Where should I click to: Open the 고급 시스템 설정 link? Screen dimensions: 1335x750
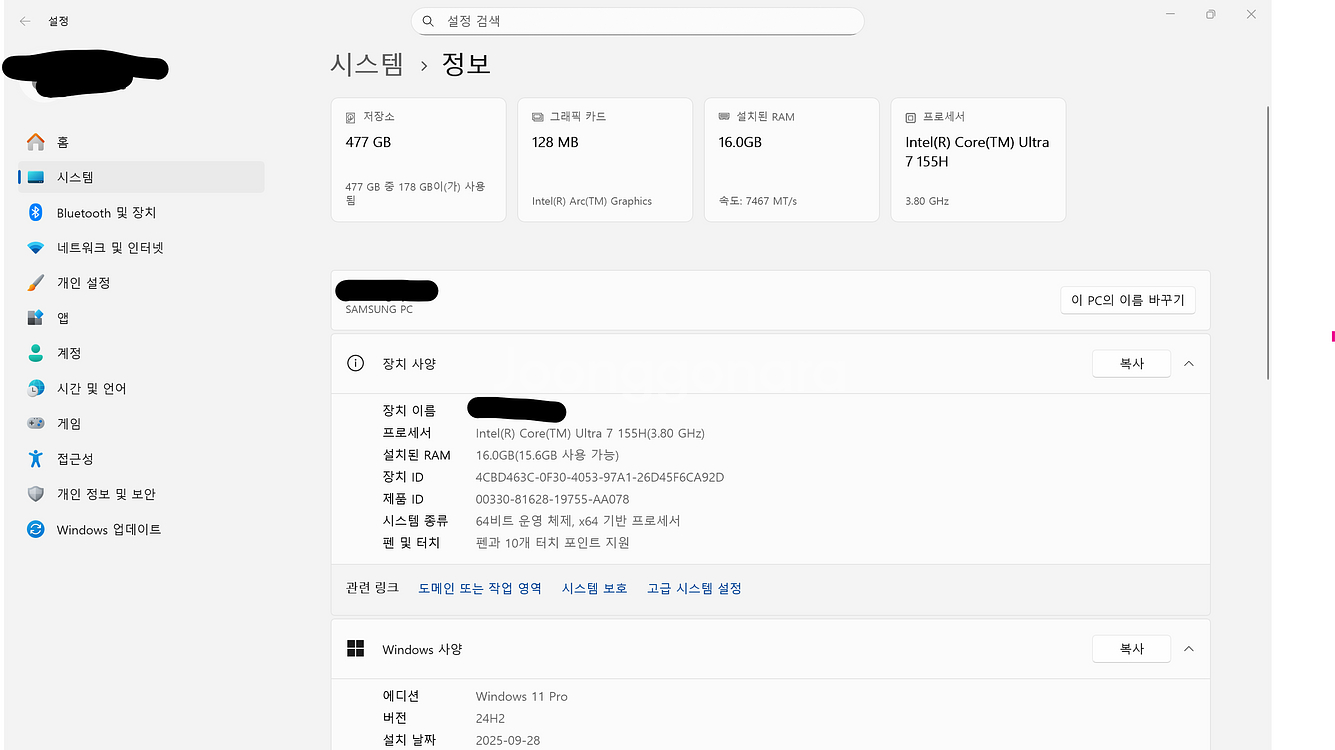click(694, 588)
